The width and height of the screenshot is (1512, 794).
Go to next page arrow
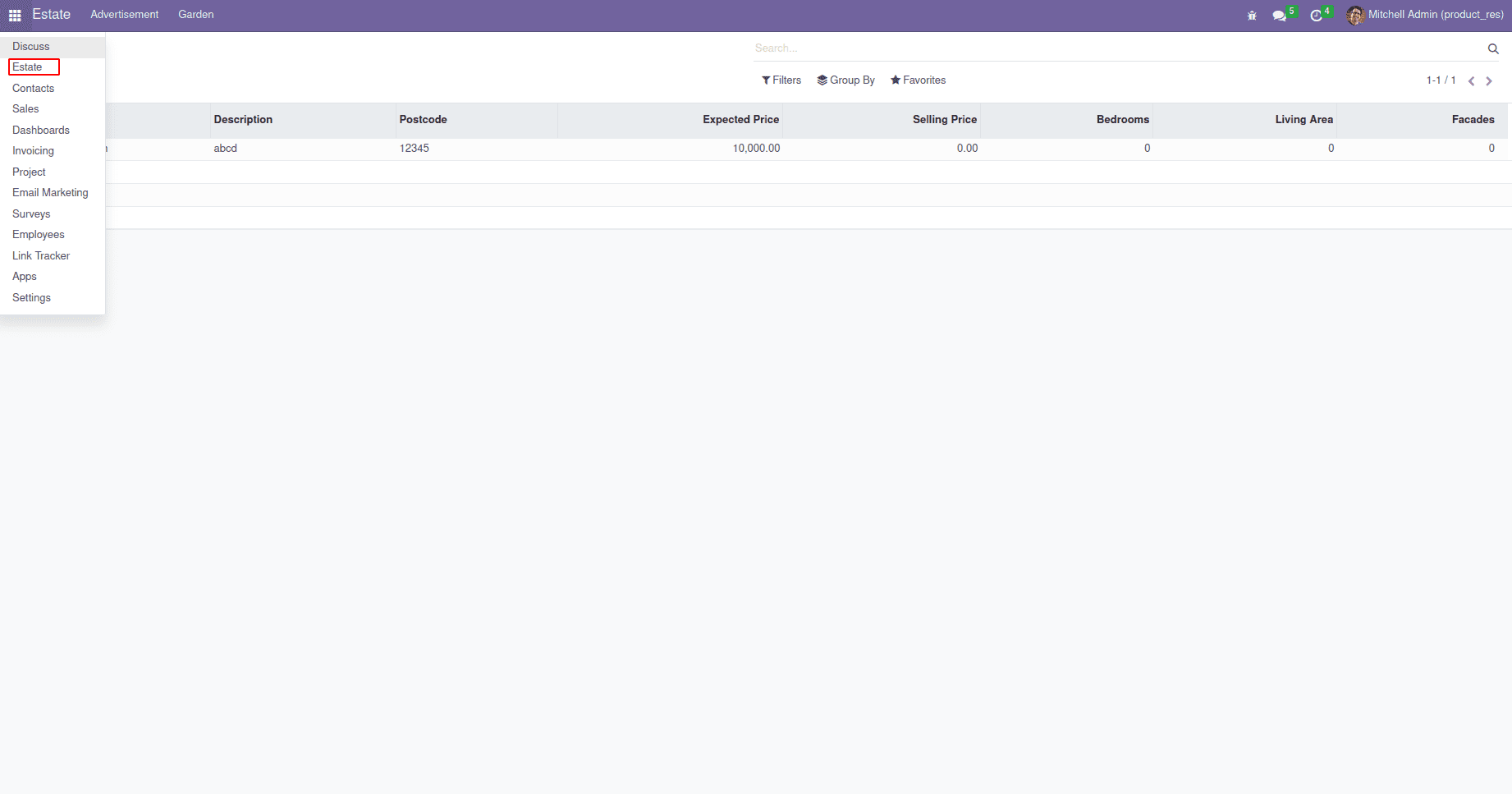coord(1489,80)
